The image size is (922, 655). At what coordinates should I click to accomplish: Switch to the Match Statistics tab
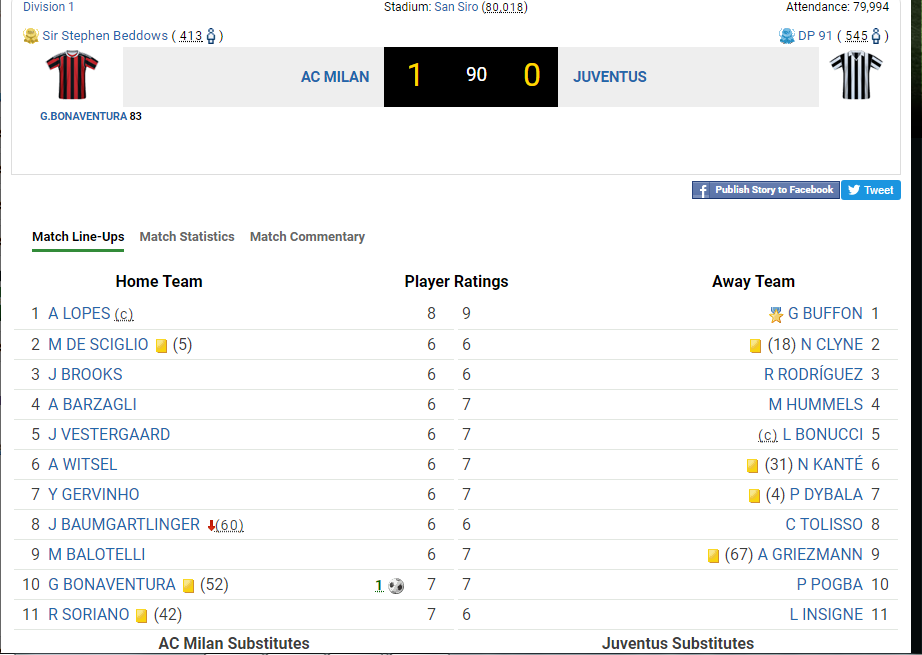pos(187,237)
